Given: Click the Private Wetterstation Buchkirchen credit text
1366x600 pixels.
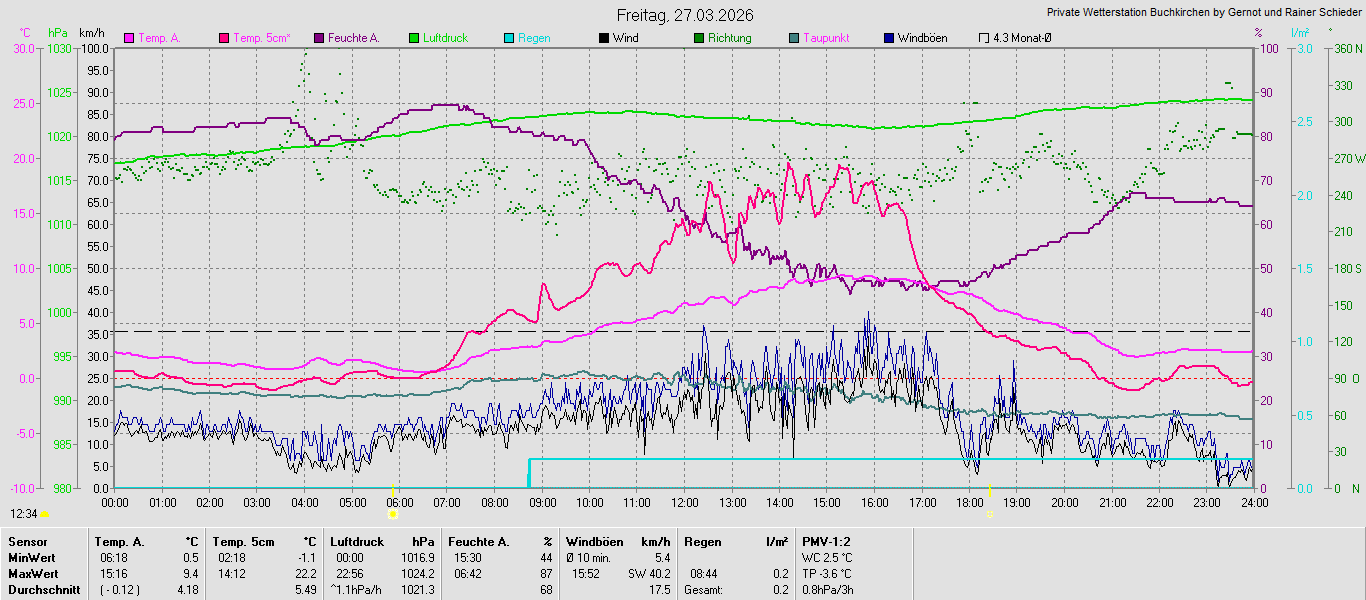Looking at the screenshot, I should 1204,13.
